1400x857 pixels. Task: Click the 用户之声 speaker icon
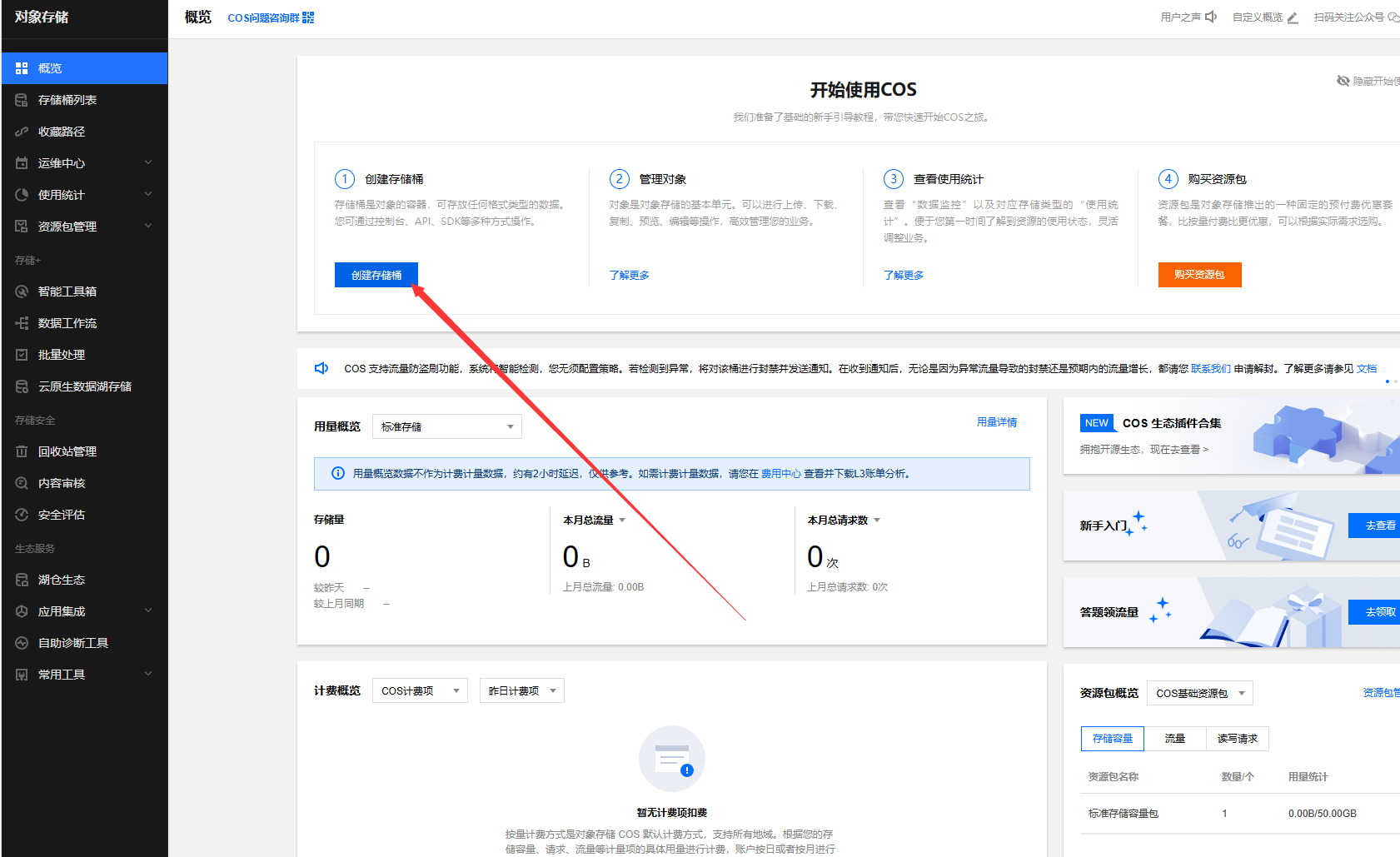pyautogui.click(x=1211, y=17)
